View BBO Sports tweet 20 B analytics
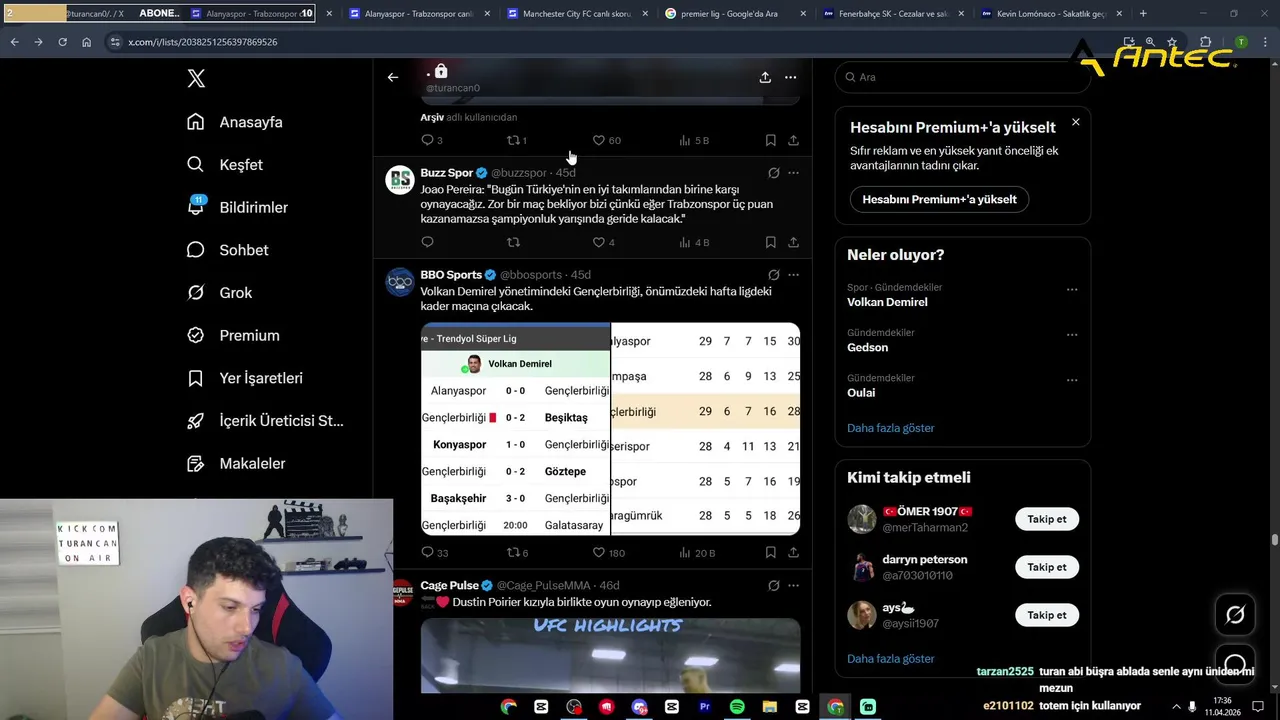This screenshot has height=720, width=1280. pos(697,553)
